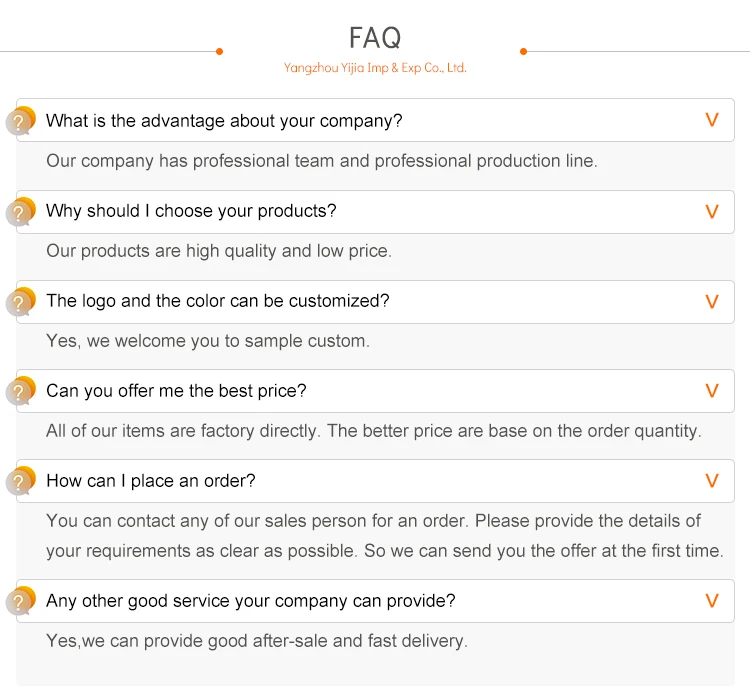The image size is (750, 698).
Task: Select 'What is the advantage about your company?' question
Action: (x=224, y=121)
